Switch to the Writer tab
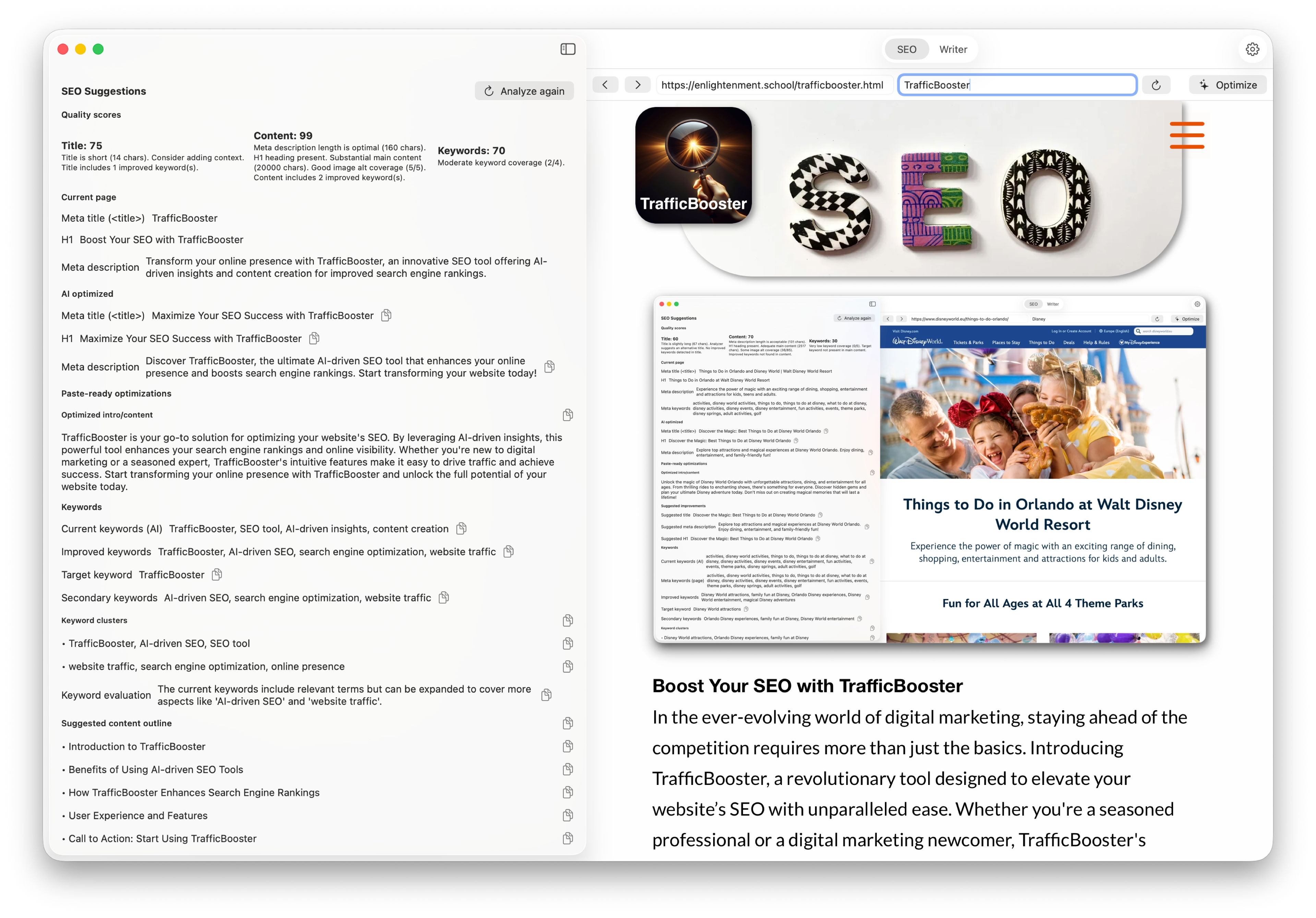 [x=953, y=49]
